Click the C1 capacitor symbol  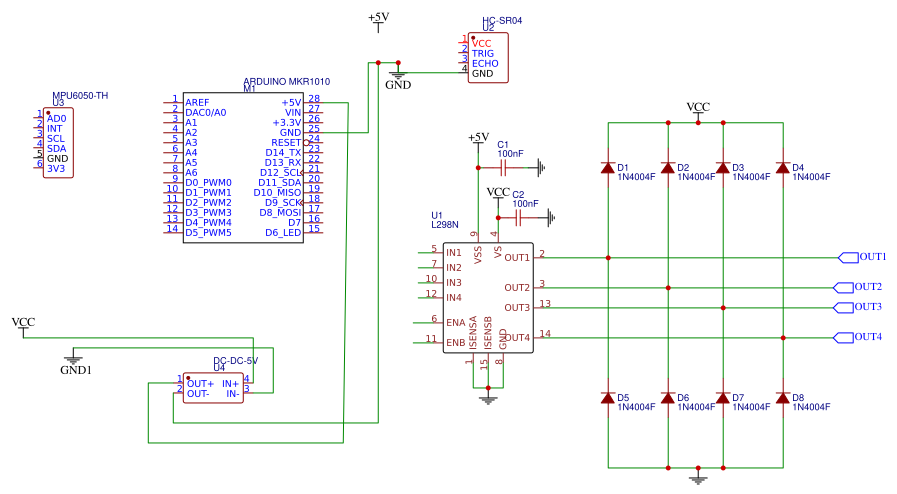[503, 168]
